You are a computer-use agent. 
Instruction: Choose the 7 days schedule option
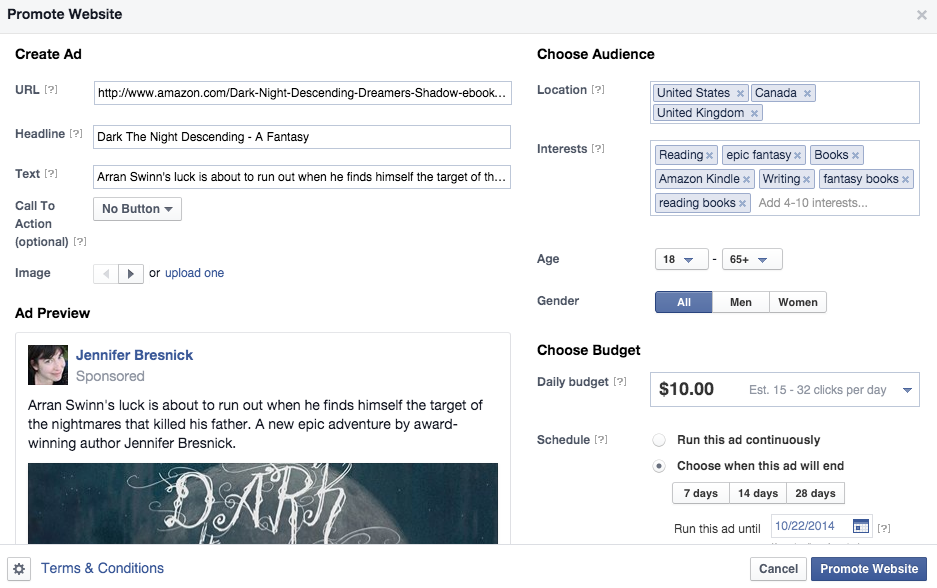pyautogui.click(x=700, y=493)
